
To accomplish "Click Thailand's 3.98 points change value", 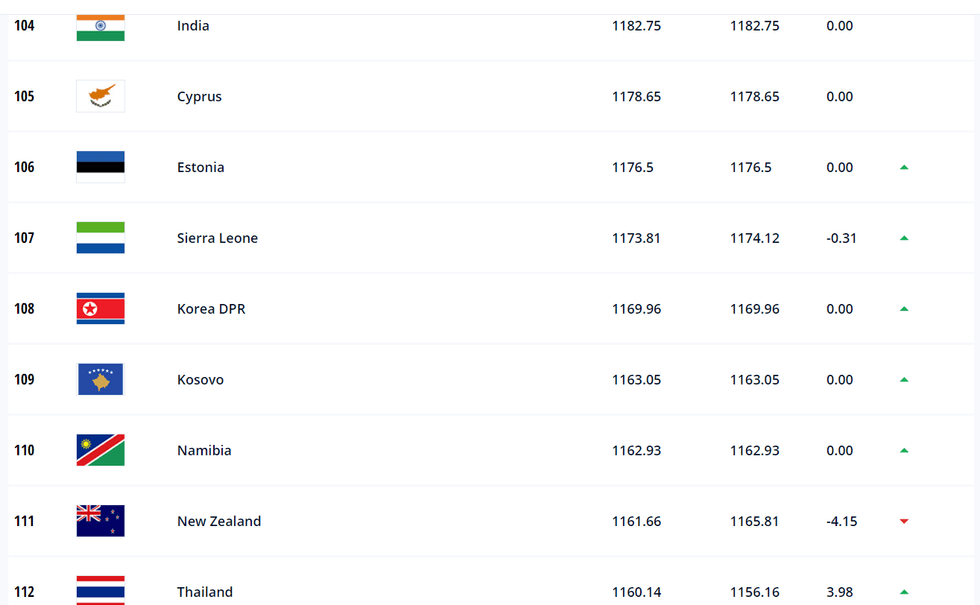I will pos(839,592).
